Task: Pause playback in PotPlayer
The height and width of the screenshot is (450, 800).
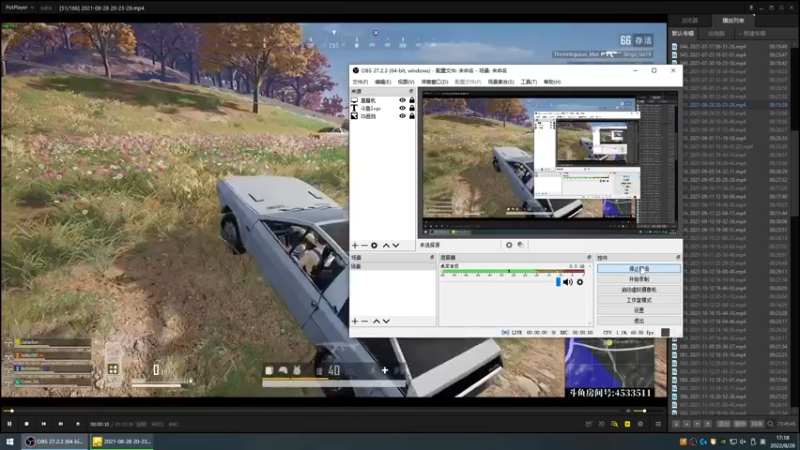Action: [9, 424]
